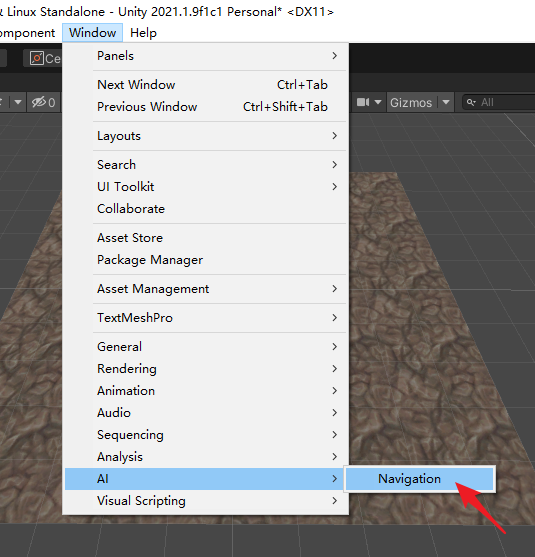Open the scene camera dropdown arrow
This screenshot has height=557, width=535.
(x=378, y=103)
